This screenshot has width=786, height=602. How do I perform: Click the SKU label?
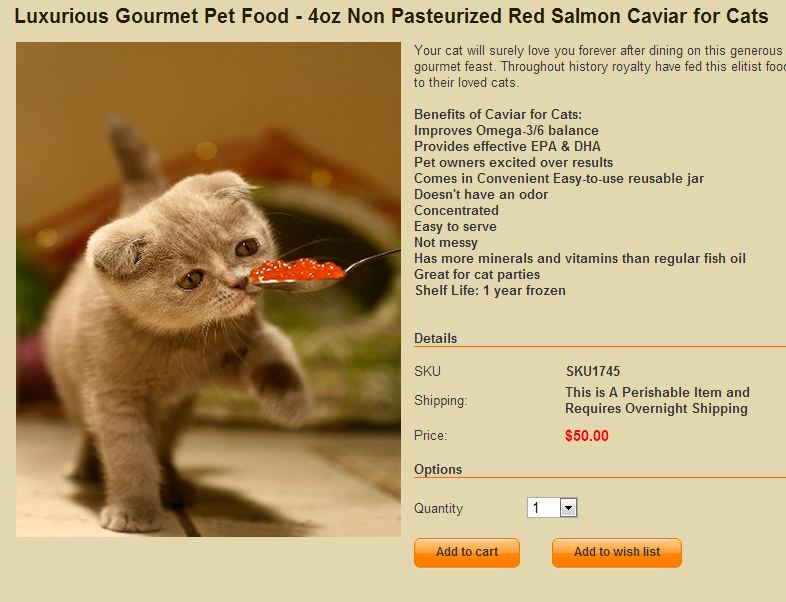[x=427, y=371]
